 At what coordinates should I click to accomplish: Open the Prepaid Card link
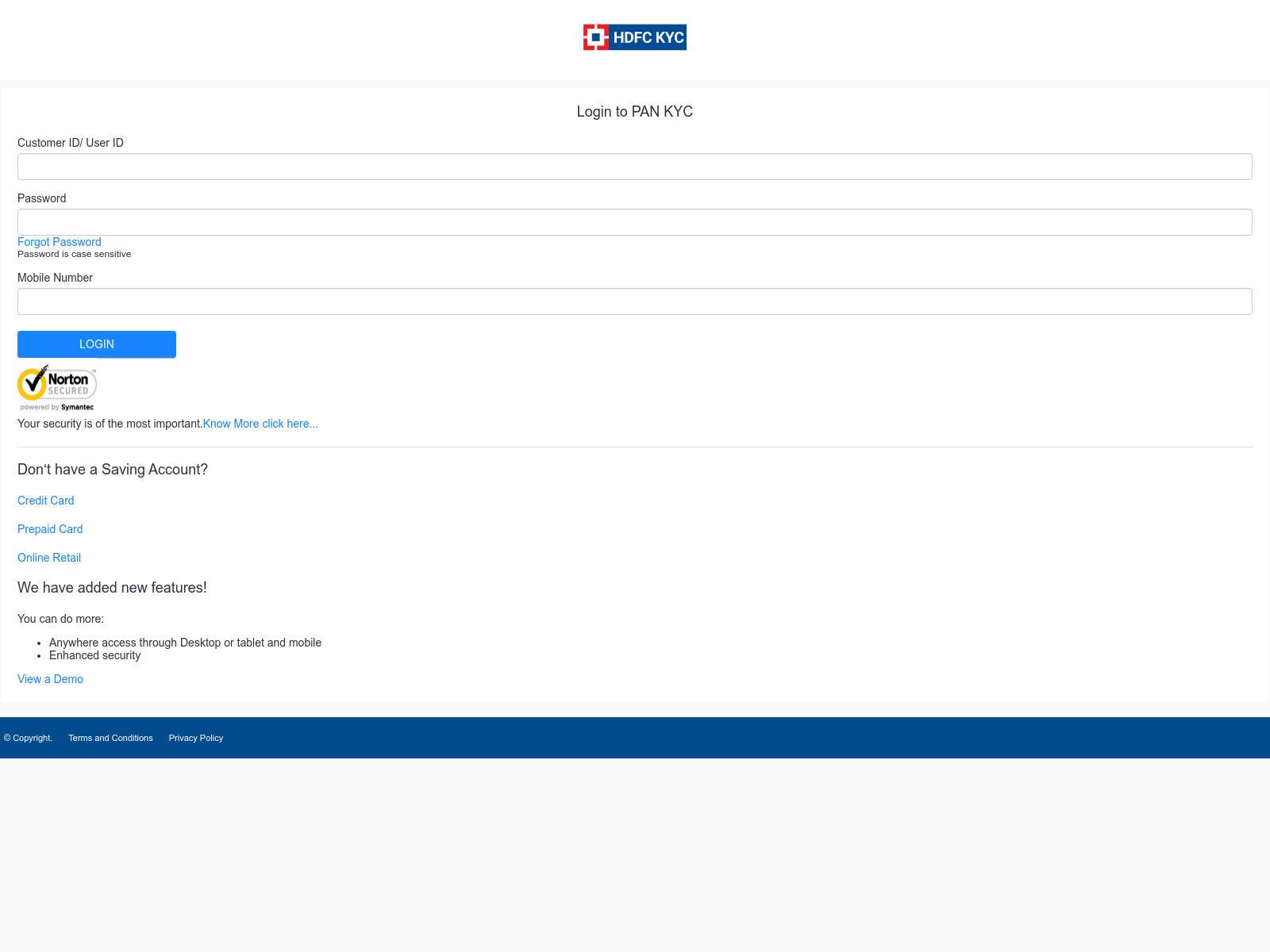coord(50,529)
